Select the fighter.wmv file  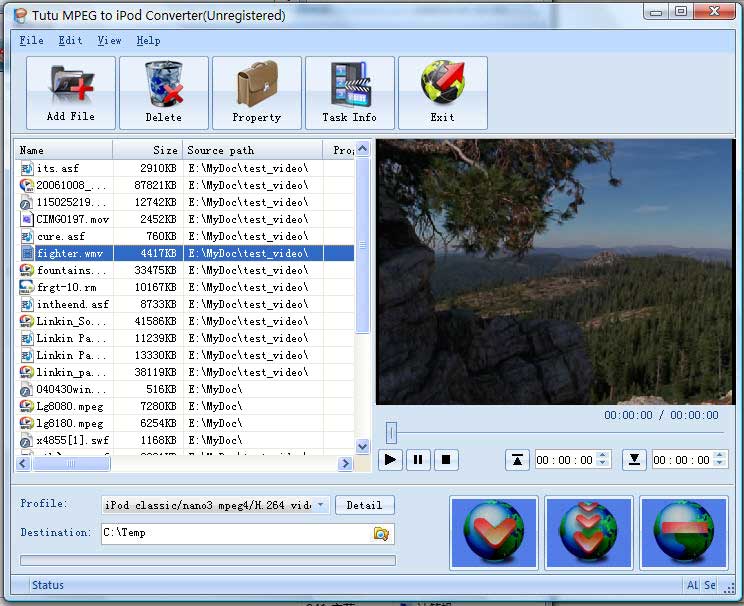[x=185, y=253]
